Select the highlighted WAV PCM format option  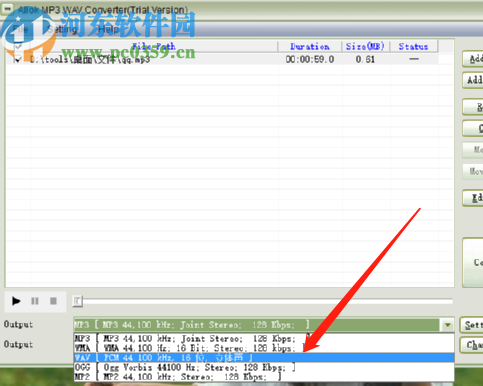(x=264, y=358)
